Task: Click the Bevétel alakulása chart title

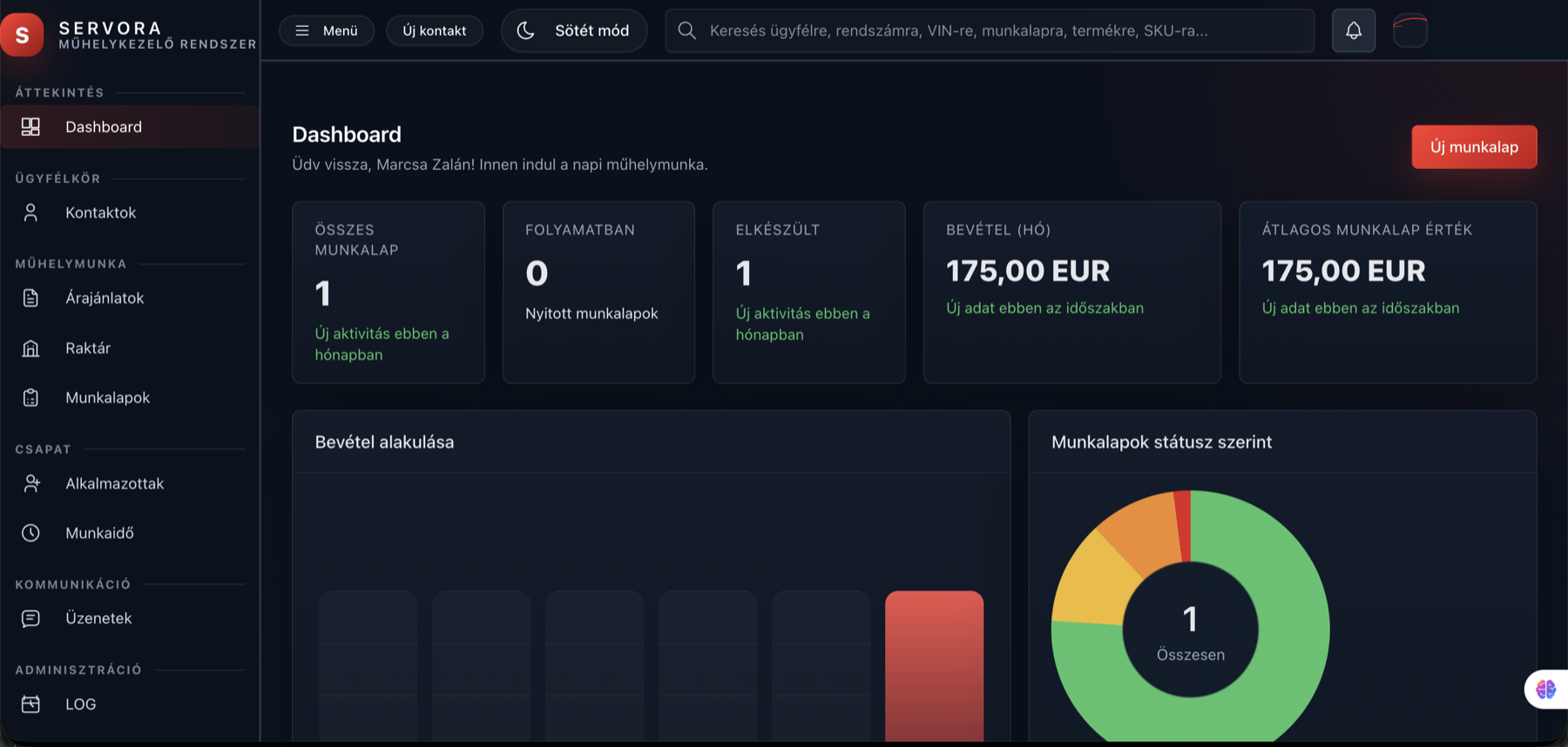Action: (384, 442)
